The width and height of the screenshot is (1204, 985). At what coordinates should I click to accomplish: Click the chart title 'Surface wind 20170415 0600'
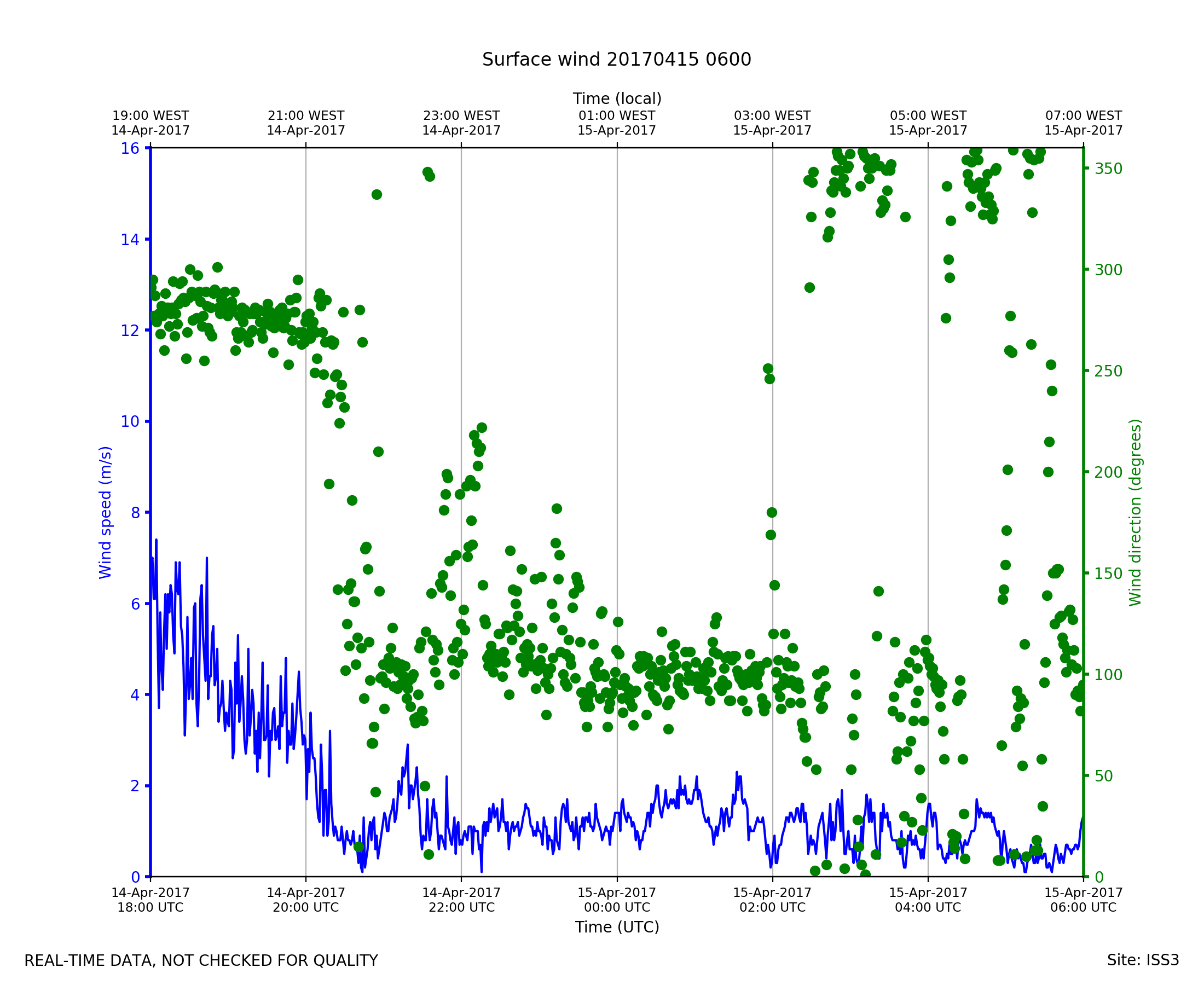pos(616,60)
